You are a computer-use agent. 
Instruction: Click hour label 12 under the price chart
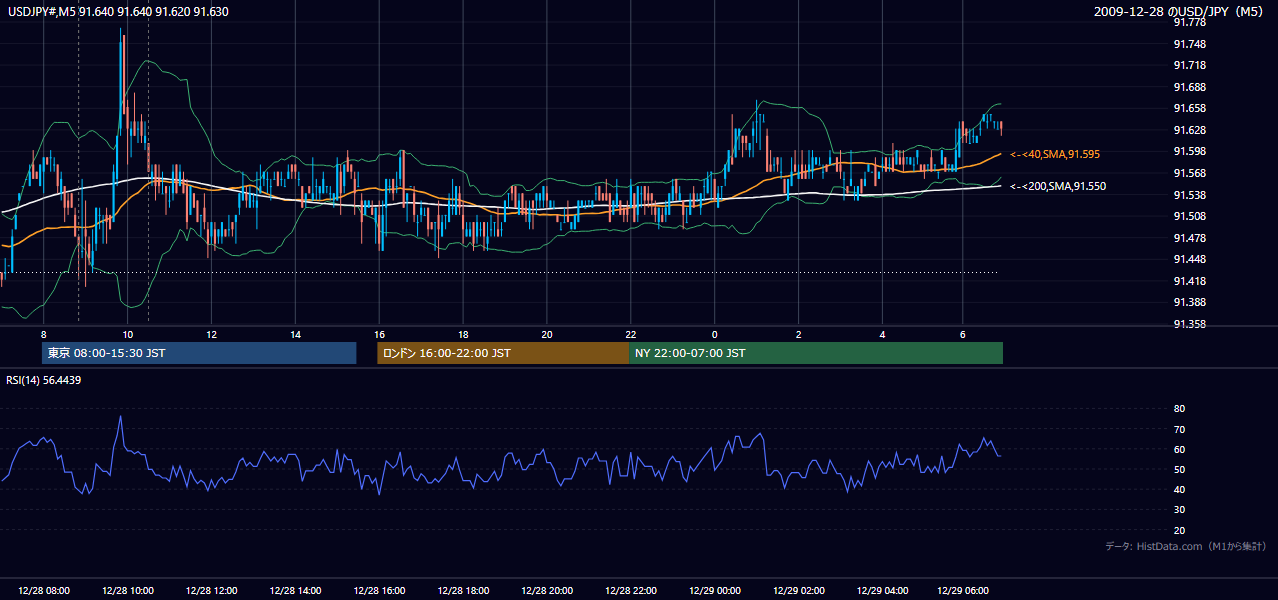tap(212, 334)
